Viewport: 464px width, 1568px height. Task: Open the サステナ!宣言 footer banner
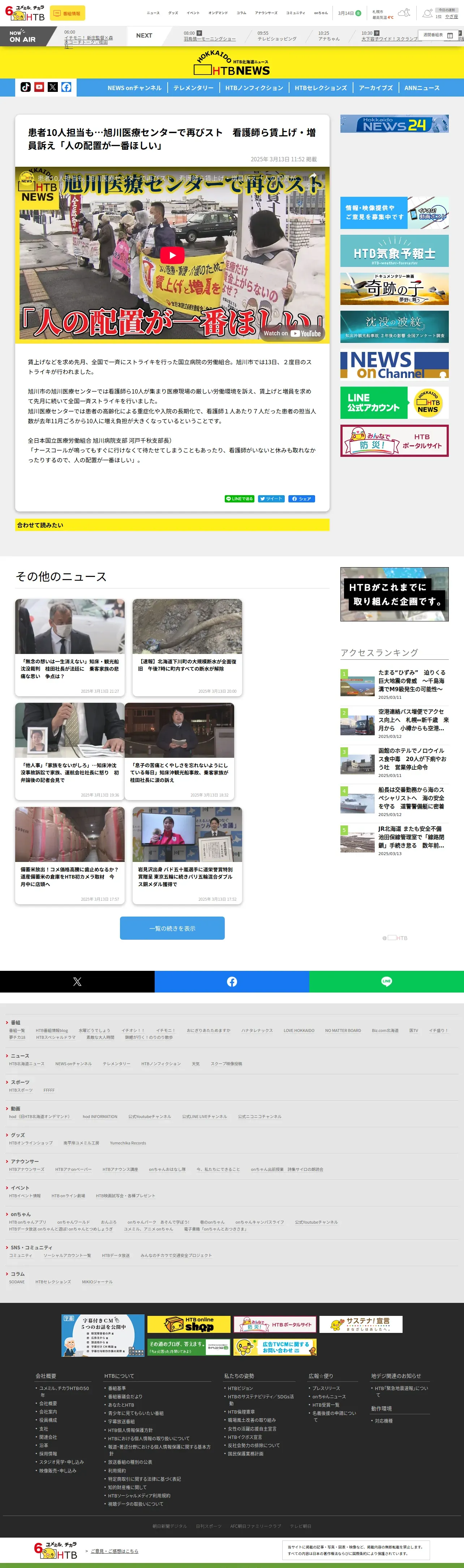point(361,1325)
